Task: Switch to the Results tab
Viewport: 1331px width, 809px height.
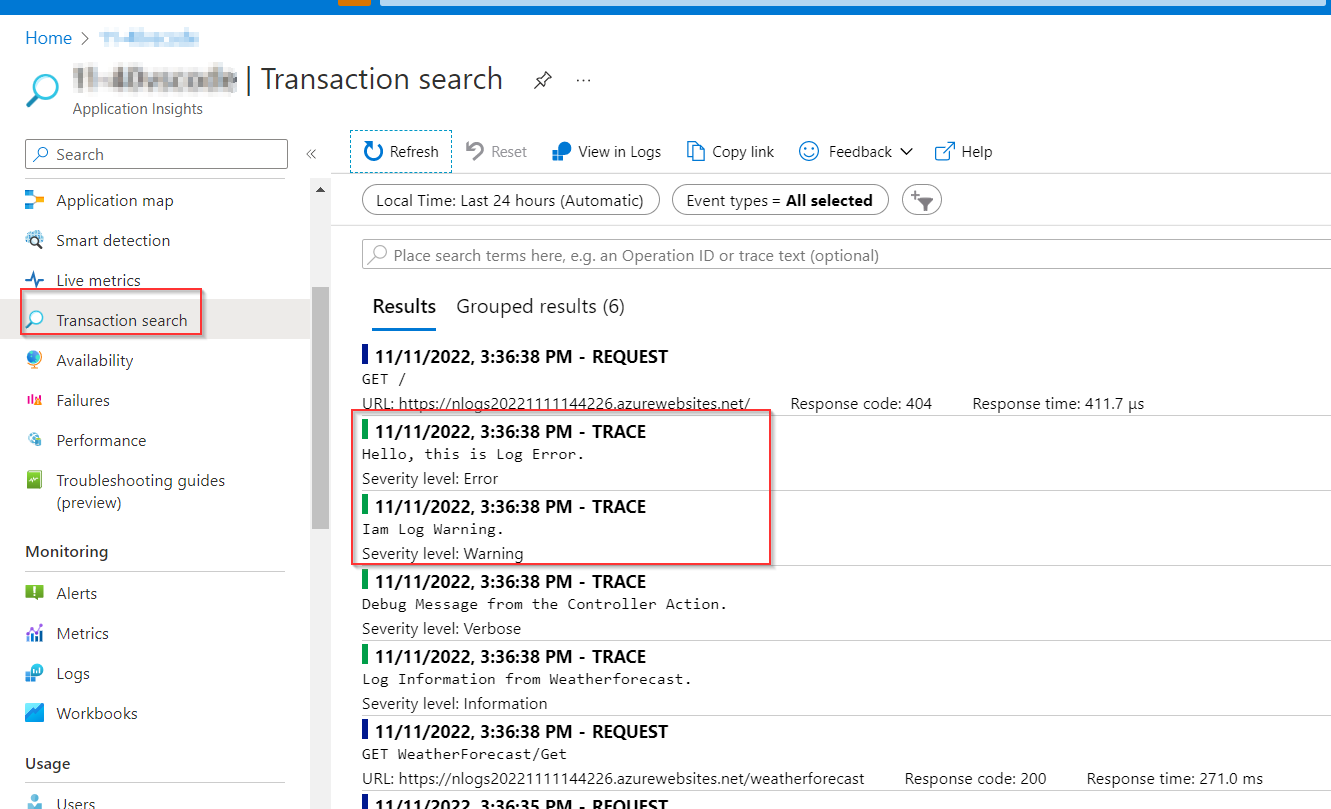Action: pos(404,306)
